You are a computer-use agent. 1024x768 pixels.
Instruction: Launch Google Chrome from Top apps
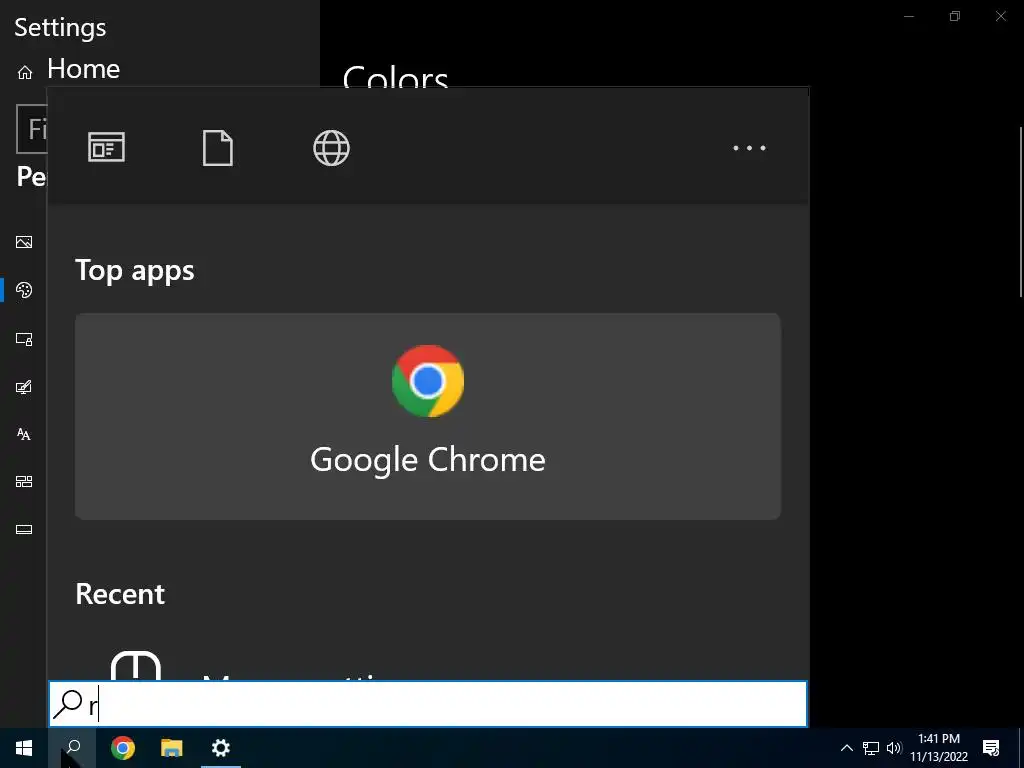pyautogui.click(x=428, y=416)
